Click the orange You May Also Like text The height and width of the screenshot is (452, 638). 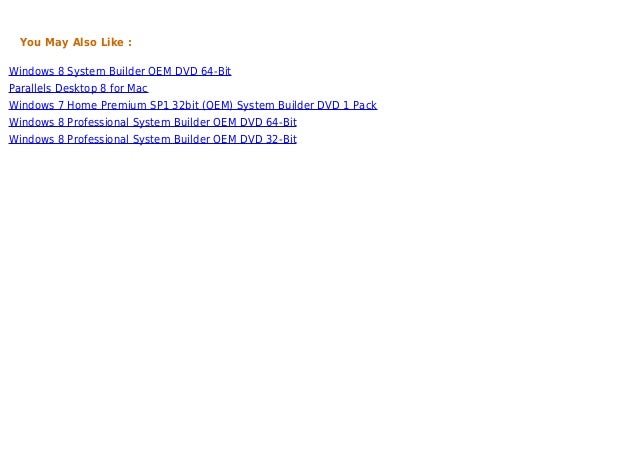[76, 42]
